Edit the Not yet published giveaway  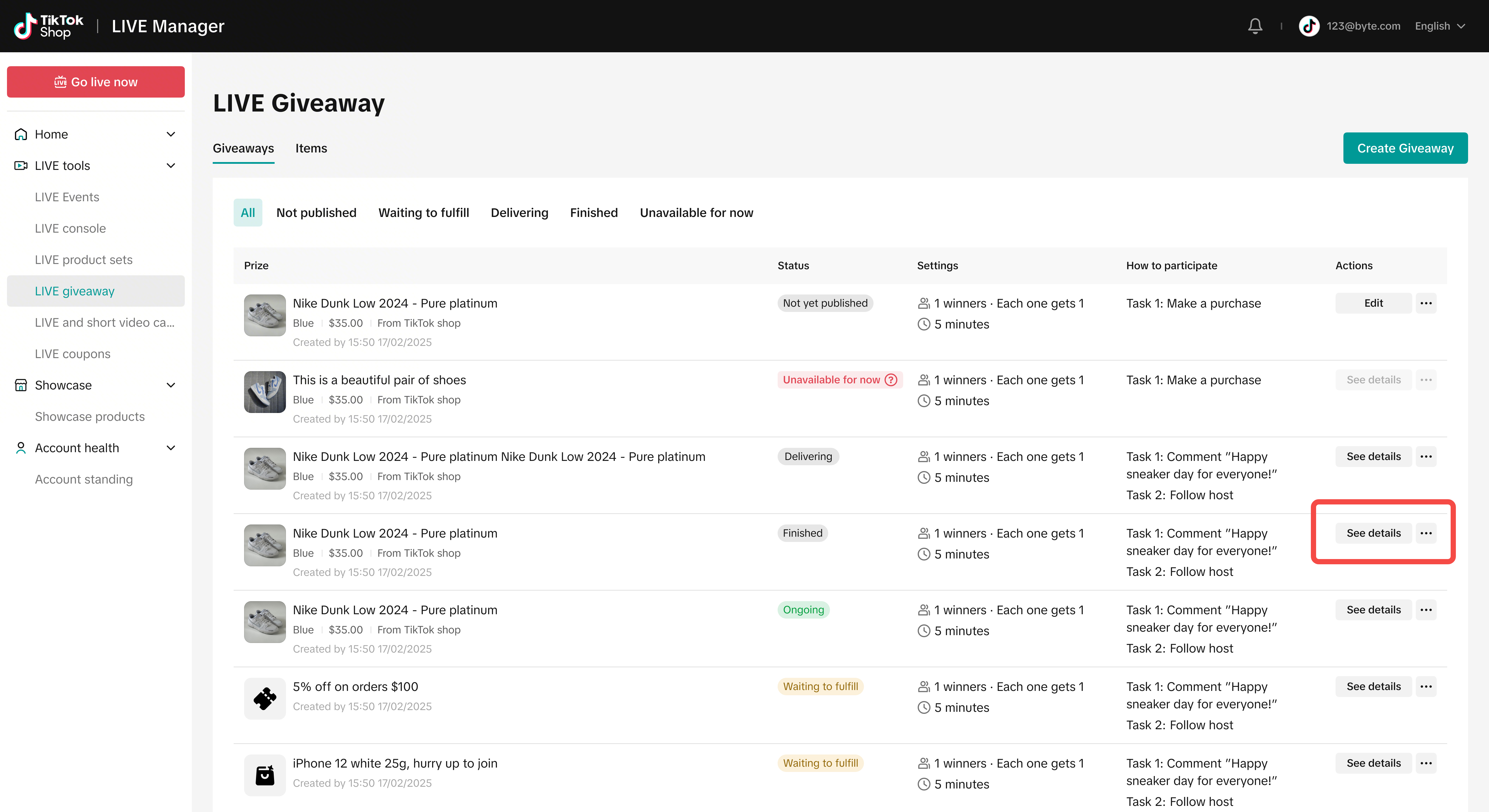[1373, 303]
